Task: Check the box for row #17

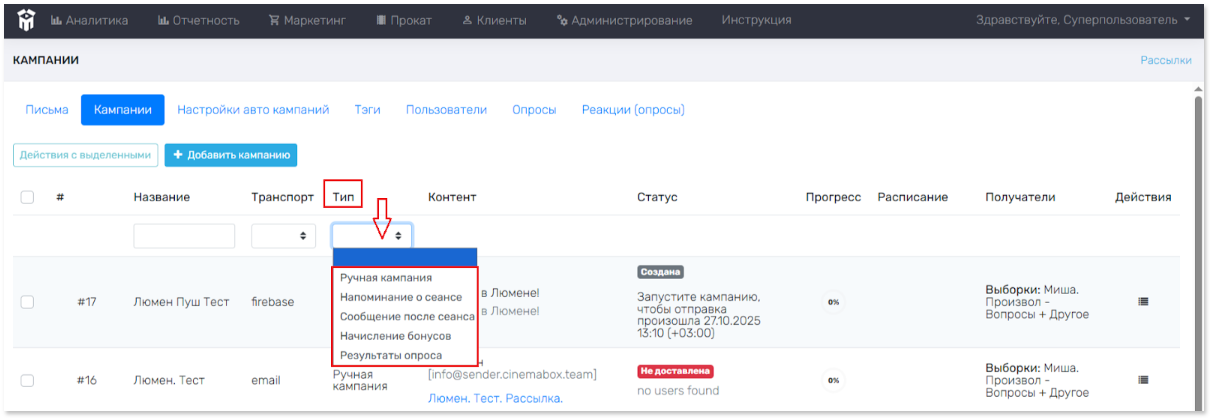Action: (x=28, y=301)
